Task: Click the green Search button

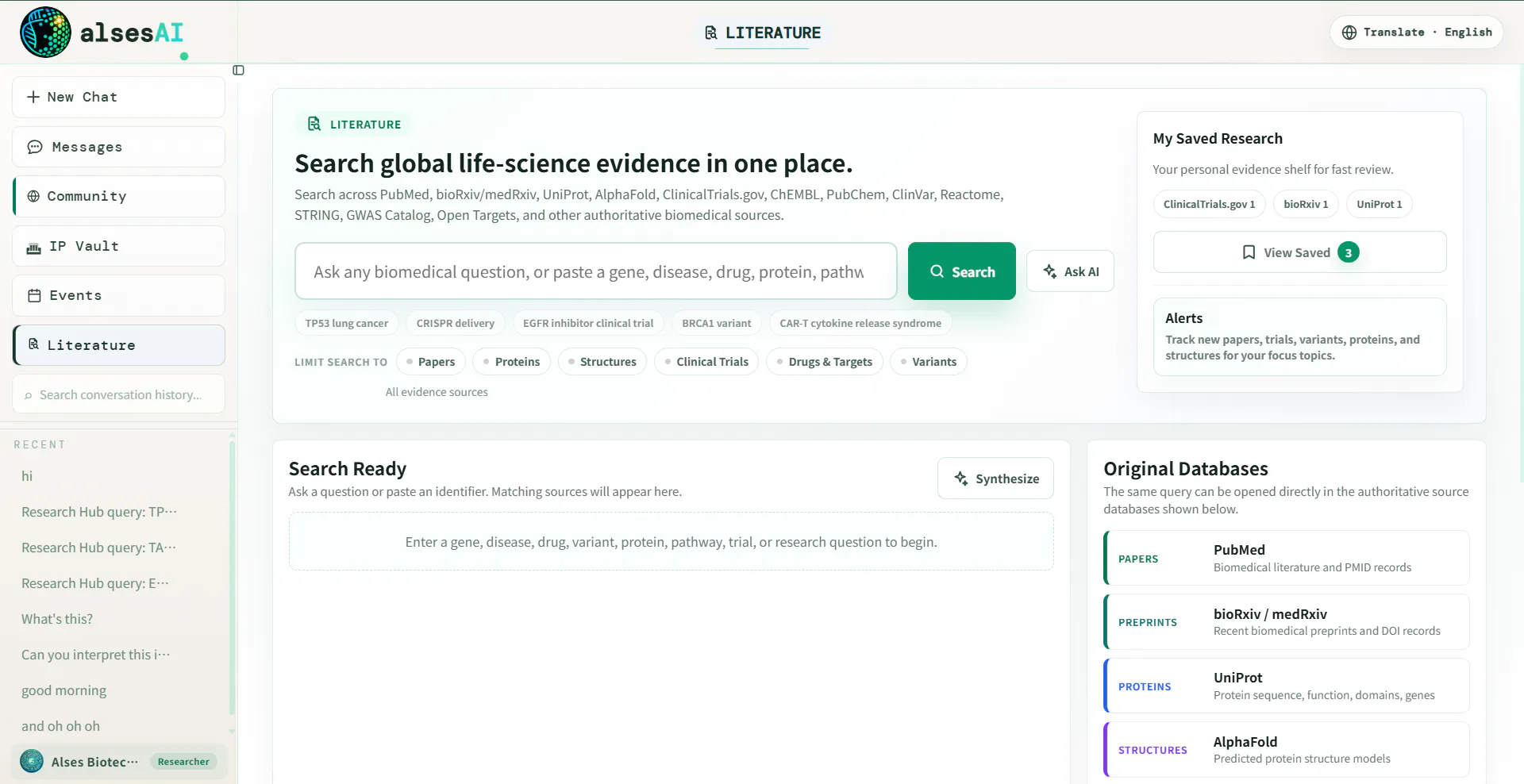Action: click(962, 271)
